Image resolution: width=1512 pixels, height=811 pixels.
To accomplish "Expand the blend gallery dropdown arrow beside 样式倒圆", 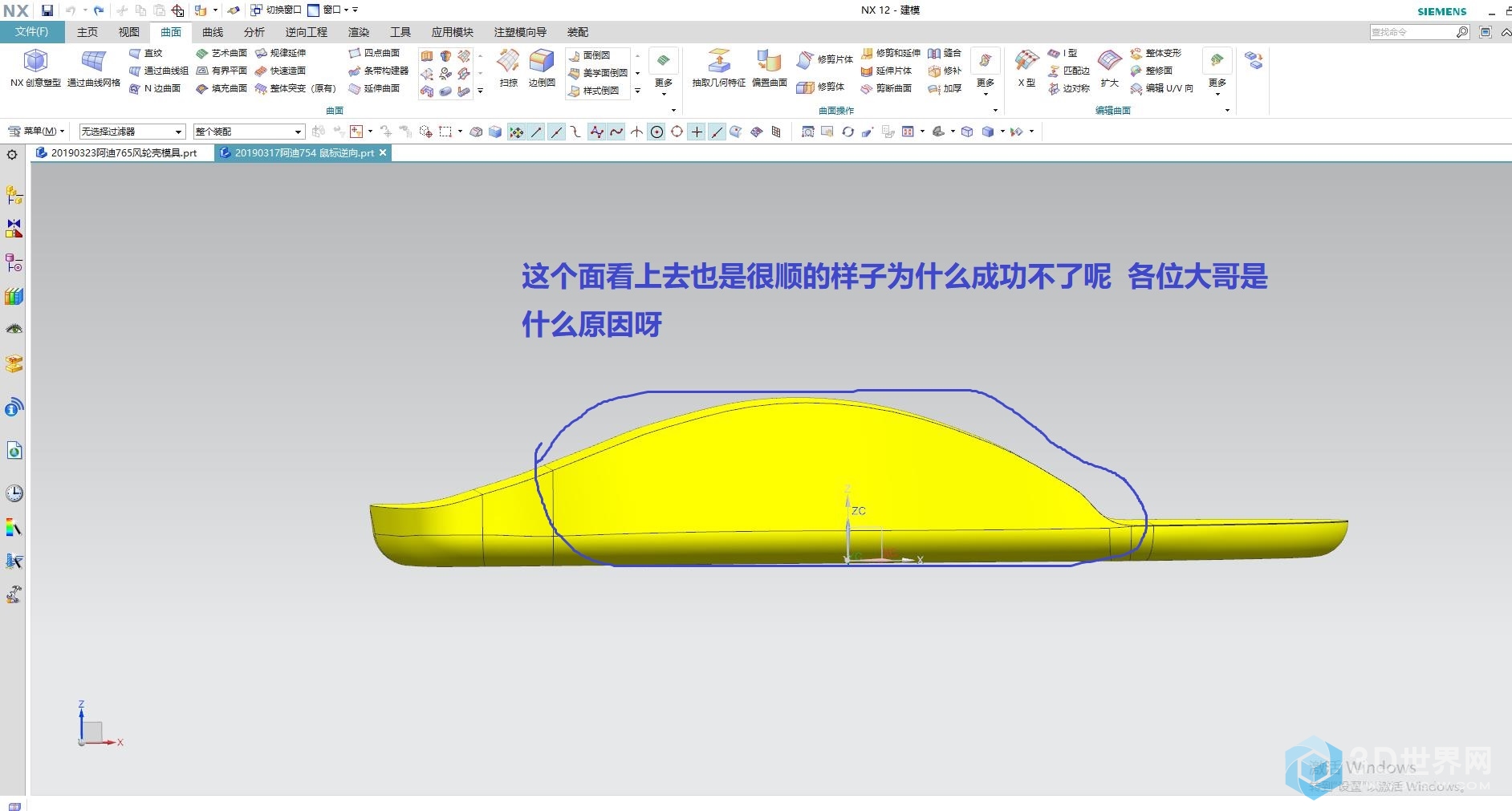I will pos(637,91).
